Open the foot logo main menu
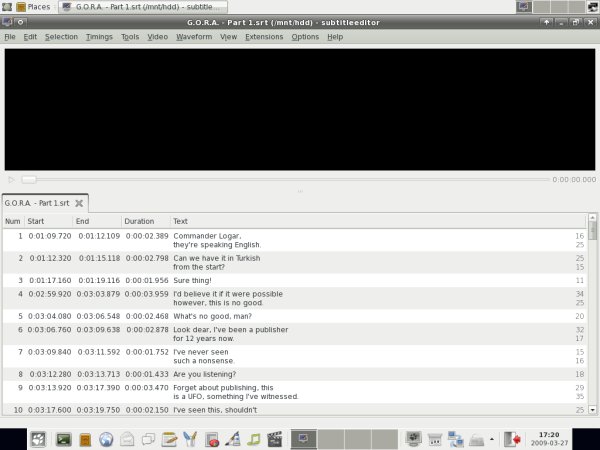Viewport: 600px width, 450px height. (x=38, y=439)
